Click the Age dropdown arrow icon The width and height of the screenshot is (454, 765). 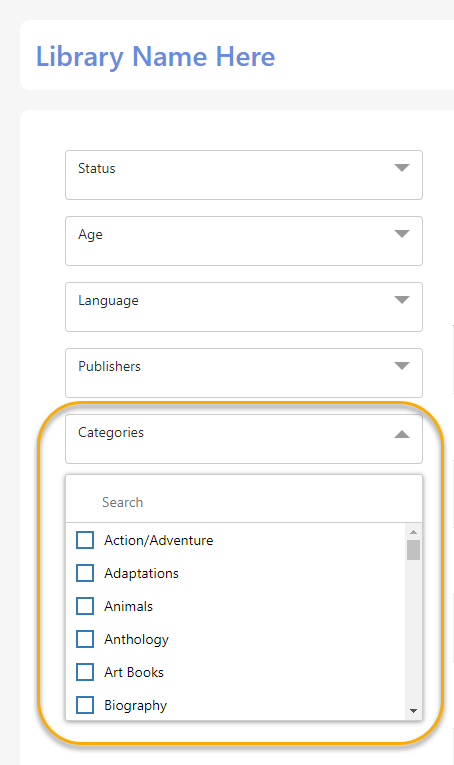[401, 234]
